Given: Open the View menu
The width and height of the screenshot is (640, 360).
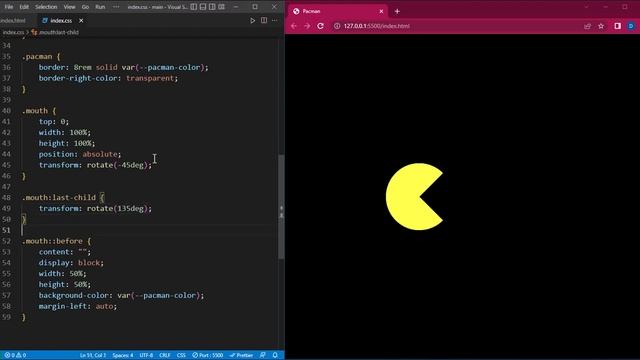Looking at the screenshot, I should (x=69, y=7).
